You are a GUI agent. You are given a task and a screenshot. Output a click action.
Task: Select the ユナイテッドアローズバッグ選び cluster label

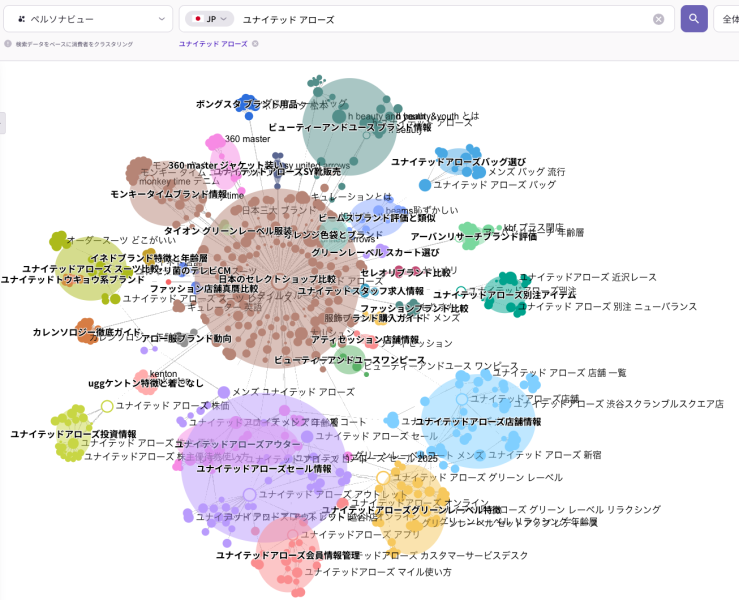(x=459, y=162)
